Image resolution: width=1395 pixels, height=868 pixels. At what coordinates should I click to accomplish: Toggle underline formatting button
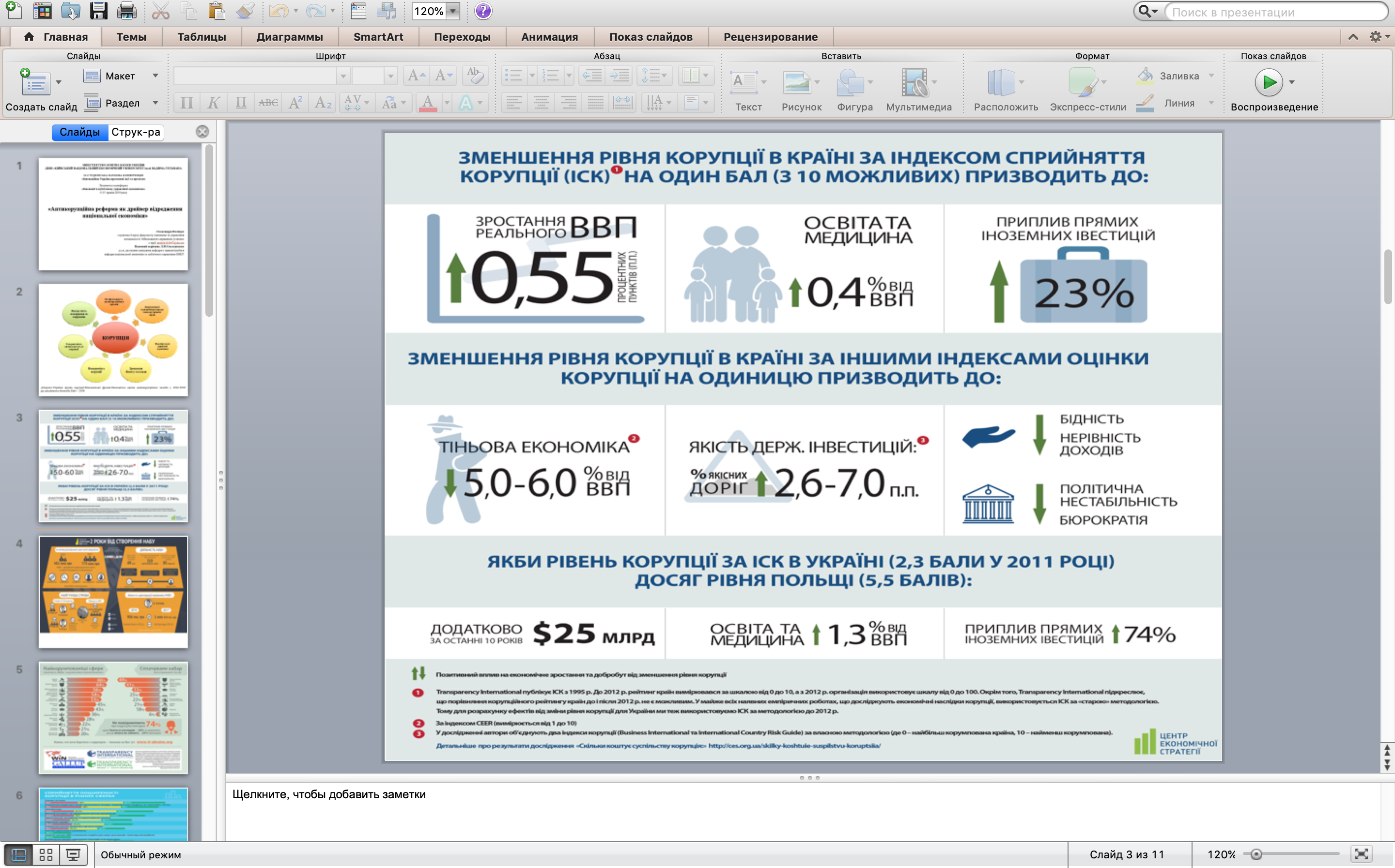click(x=241, y=103)
